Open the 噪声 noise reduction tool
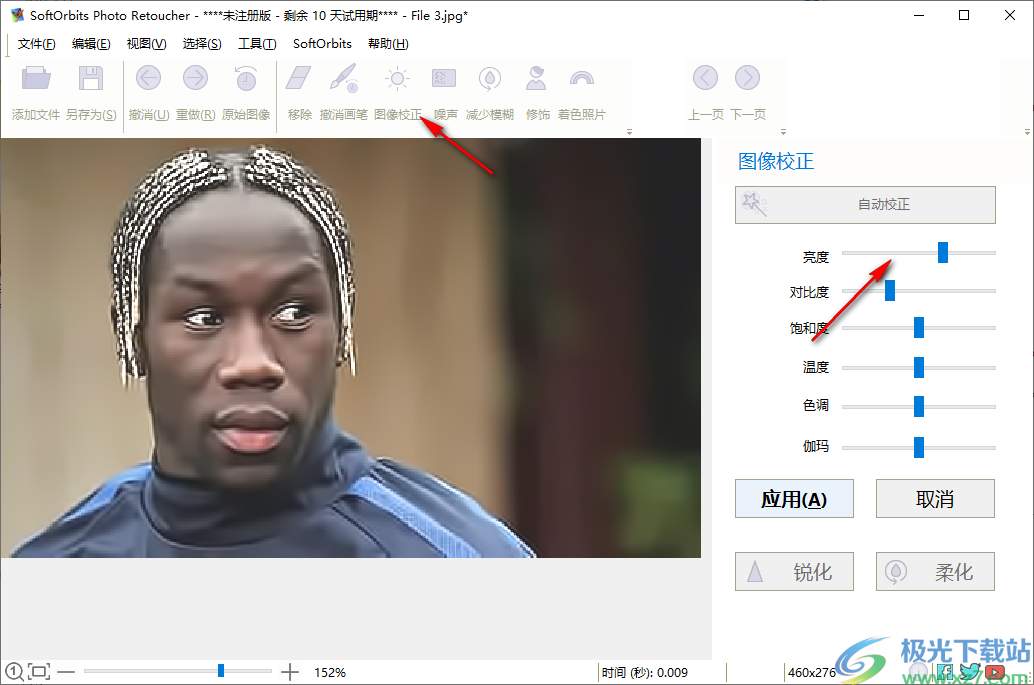 click(x=443, y=90)
